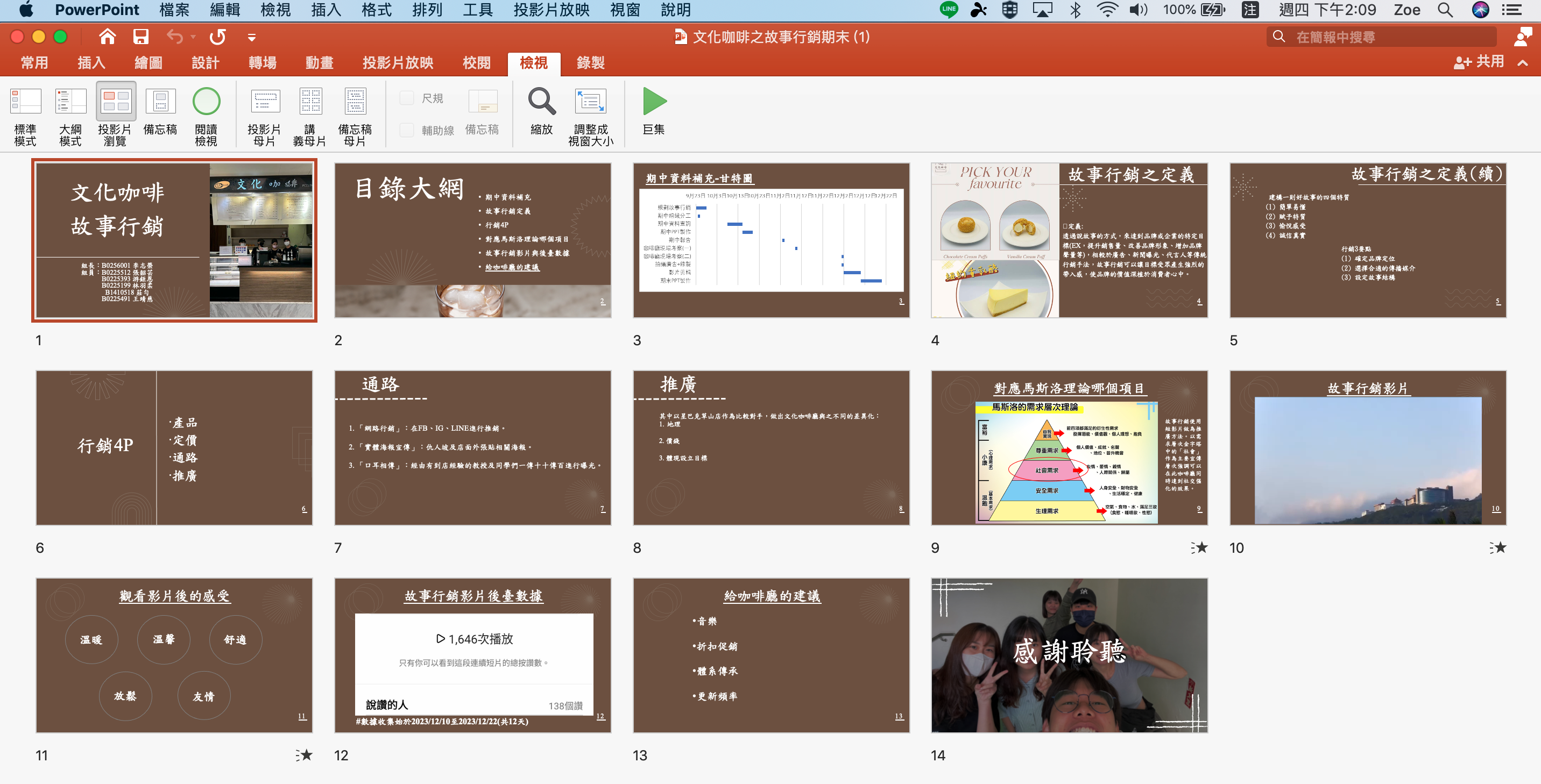
Task: Collapse the ribbon with the chevron
Action: click(x=1523, y=63)
